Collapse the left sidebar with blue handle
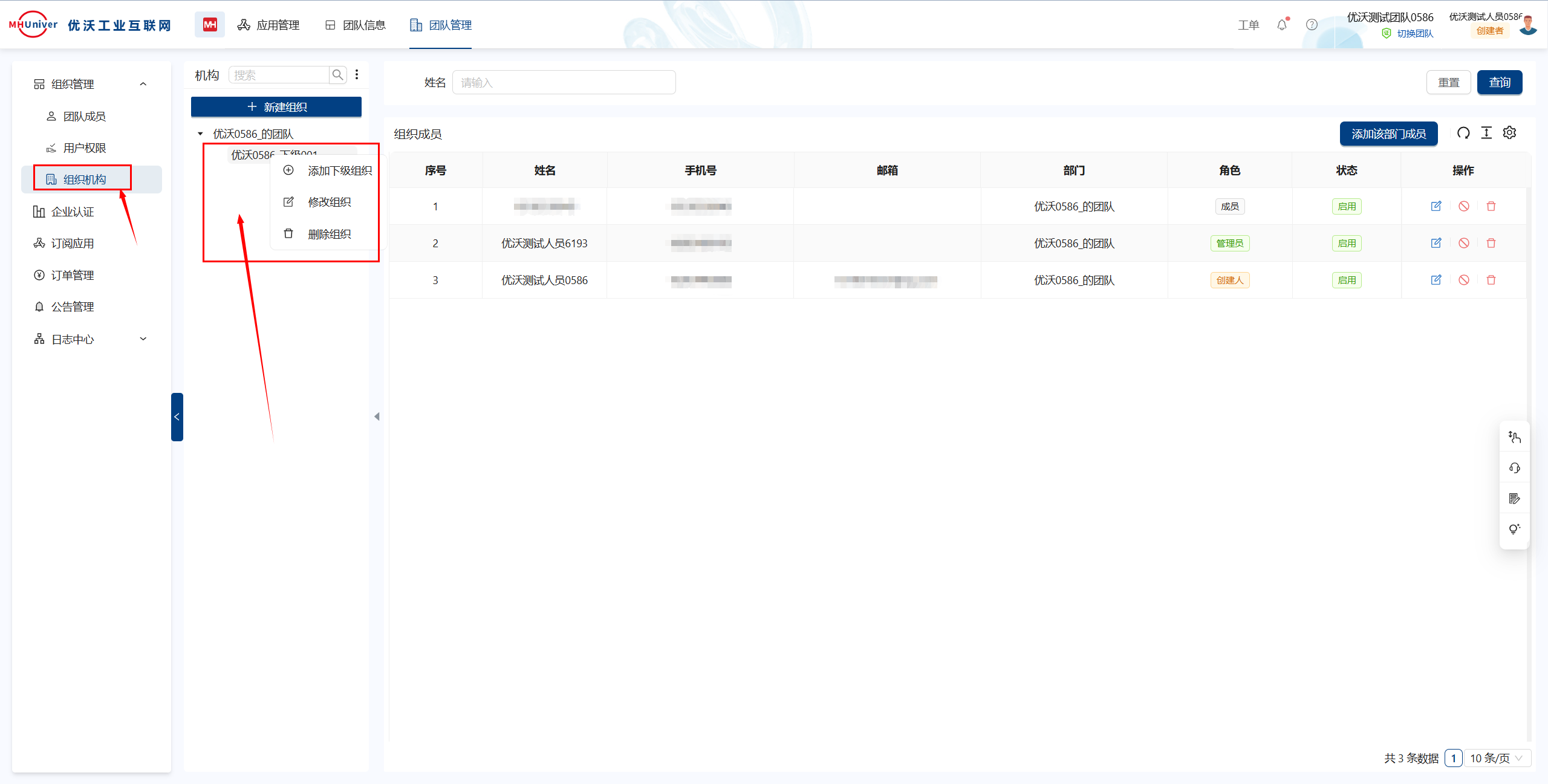This screenshot has height=784, width=1548. pos(177,416)
